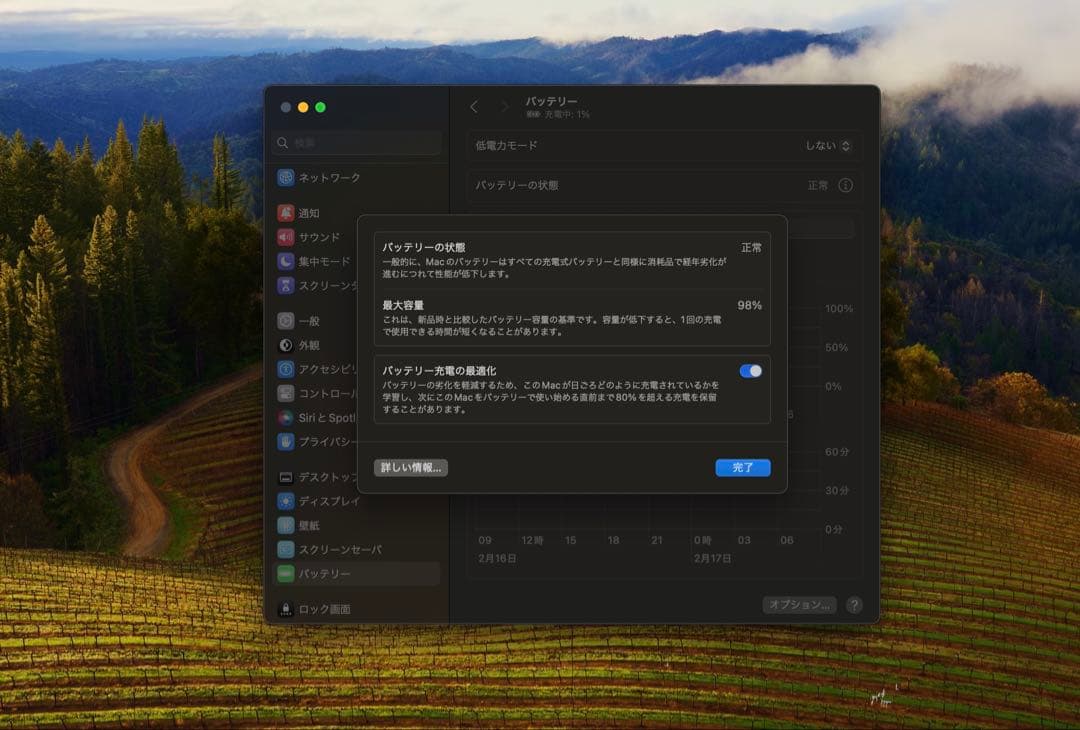
Task: Click the Siri icon in sidebar
Action: pos(286,417)
